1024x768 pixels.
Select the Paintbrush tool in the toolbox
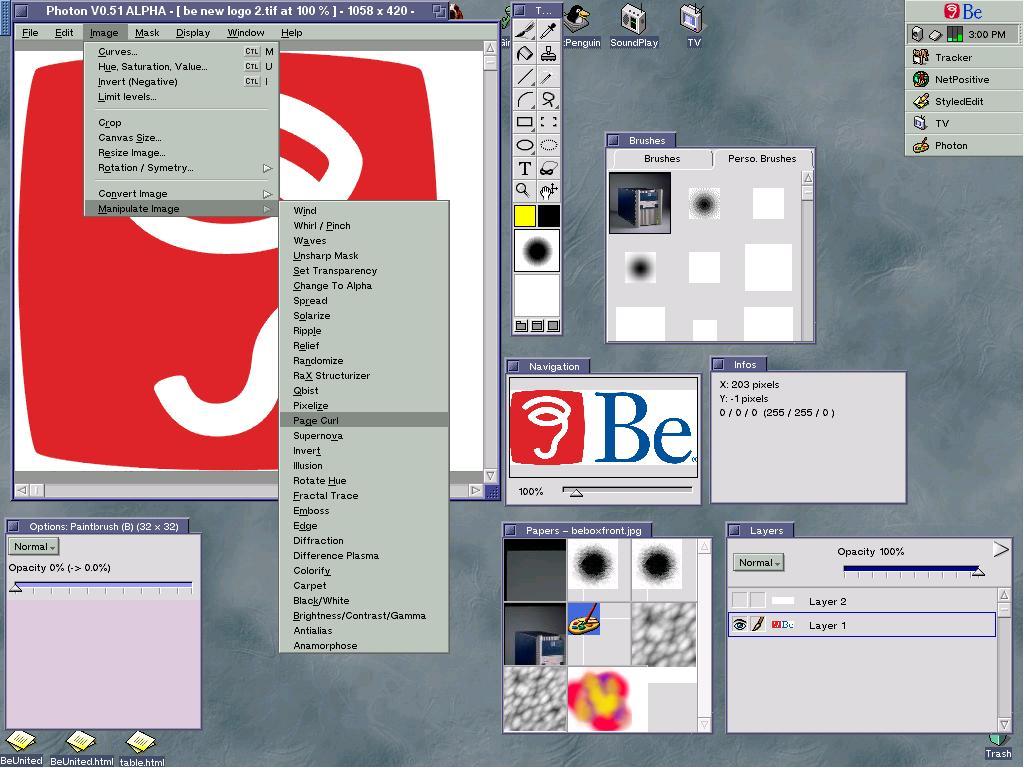tap(524, 30)
